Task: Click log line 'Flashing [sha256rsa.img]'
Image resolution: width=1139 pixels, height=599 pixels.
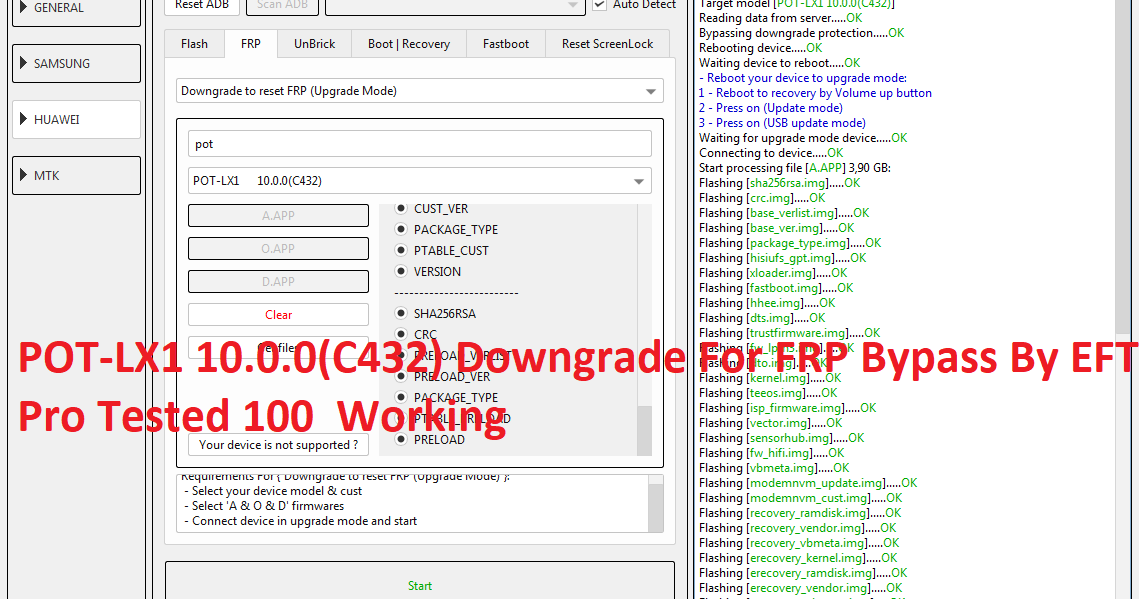Action: tap(779, 183)
